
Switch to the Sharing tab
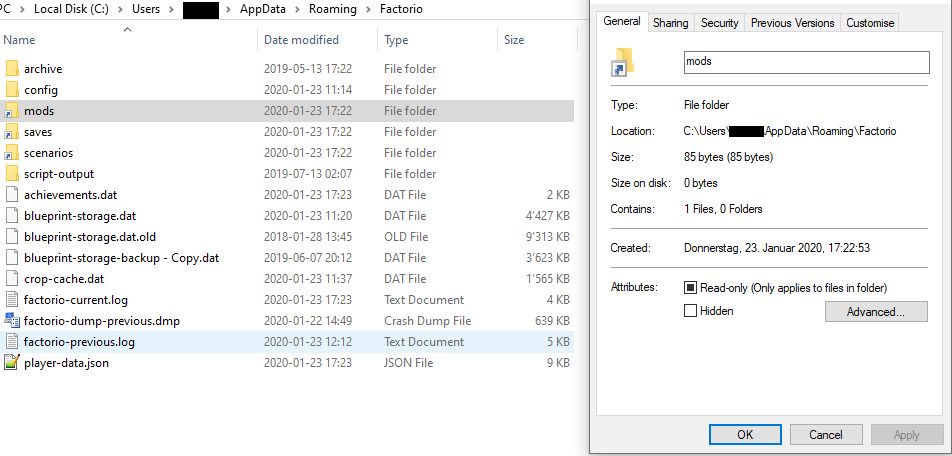tap(670, 23)
